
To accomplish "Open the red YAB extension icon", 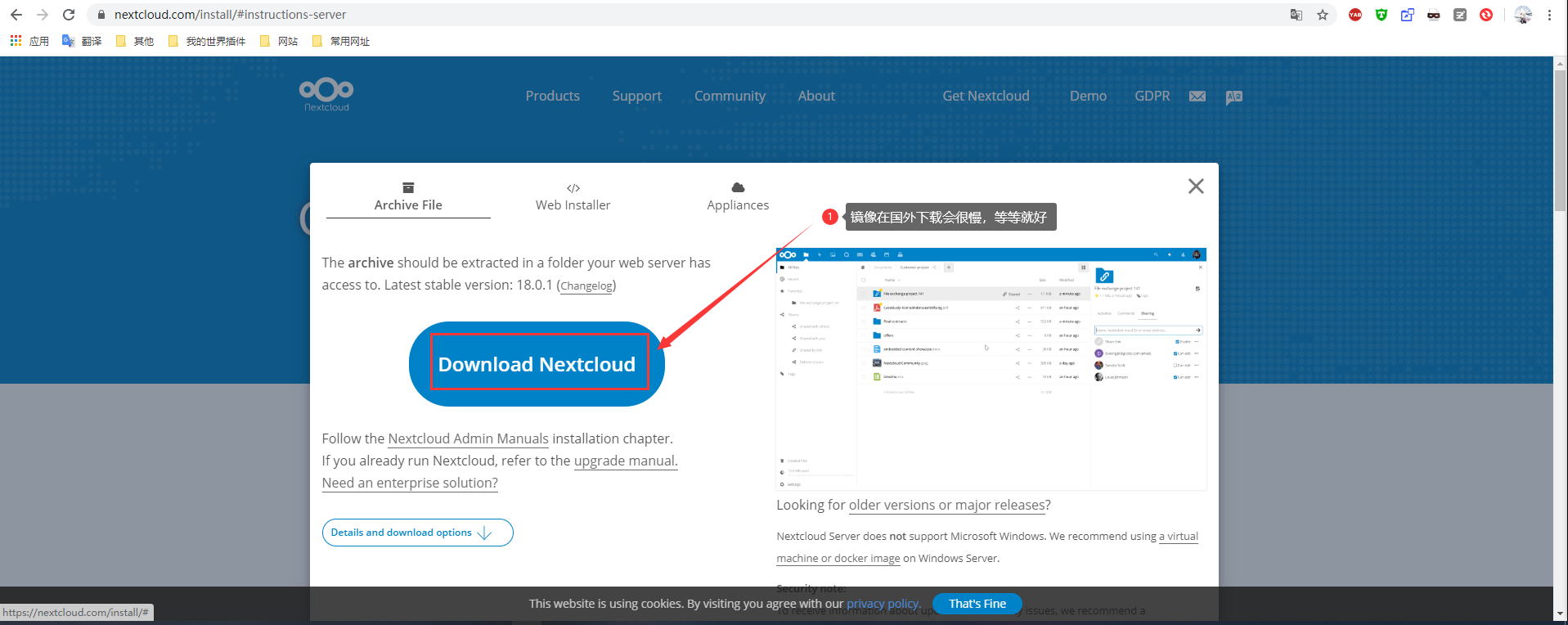I will 1355,15.
